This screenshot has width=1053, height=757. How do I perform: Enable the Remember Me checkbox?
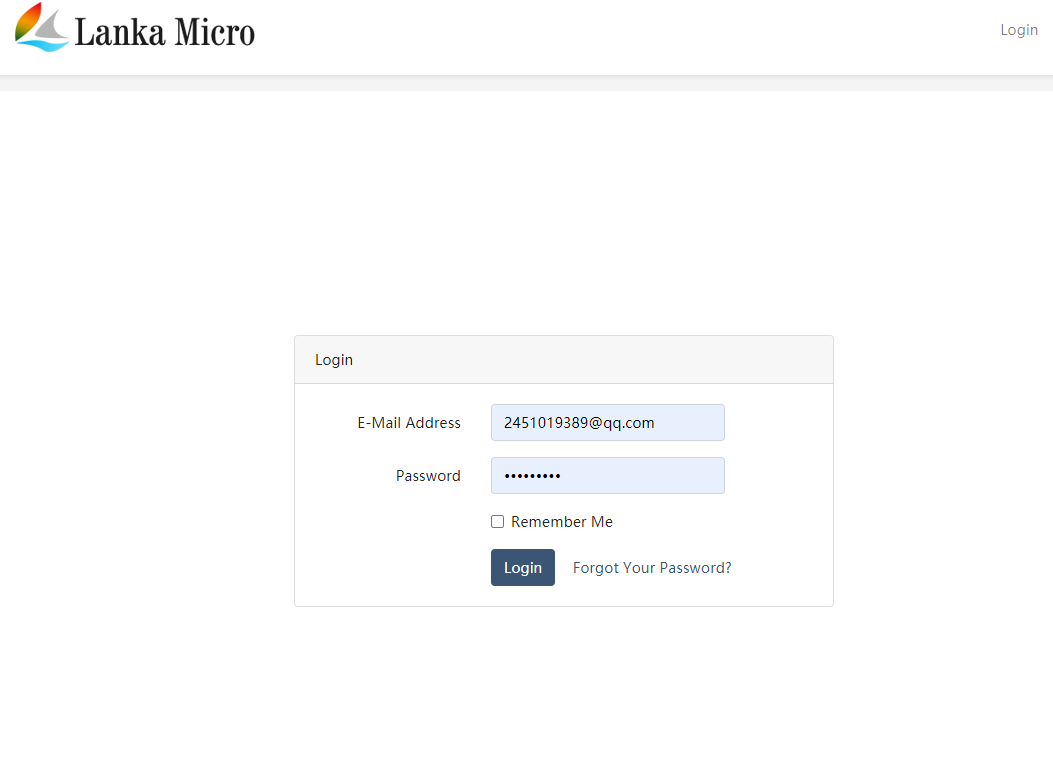tap(498, 522)
